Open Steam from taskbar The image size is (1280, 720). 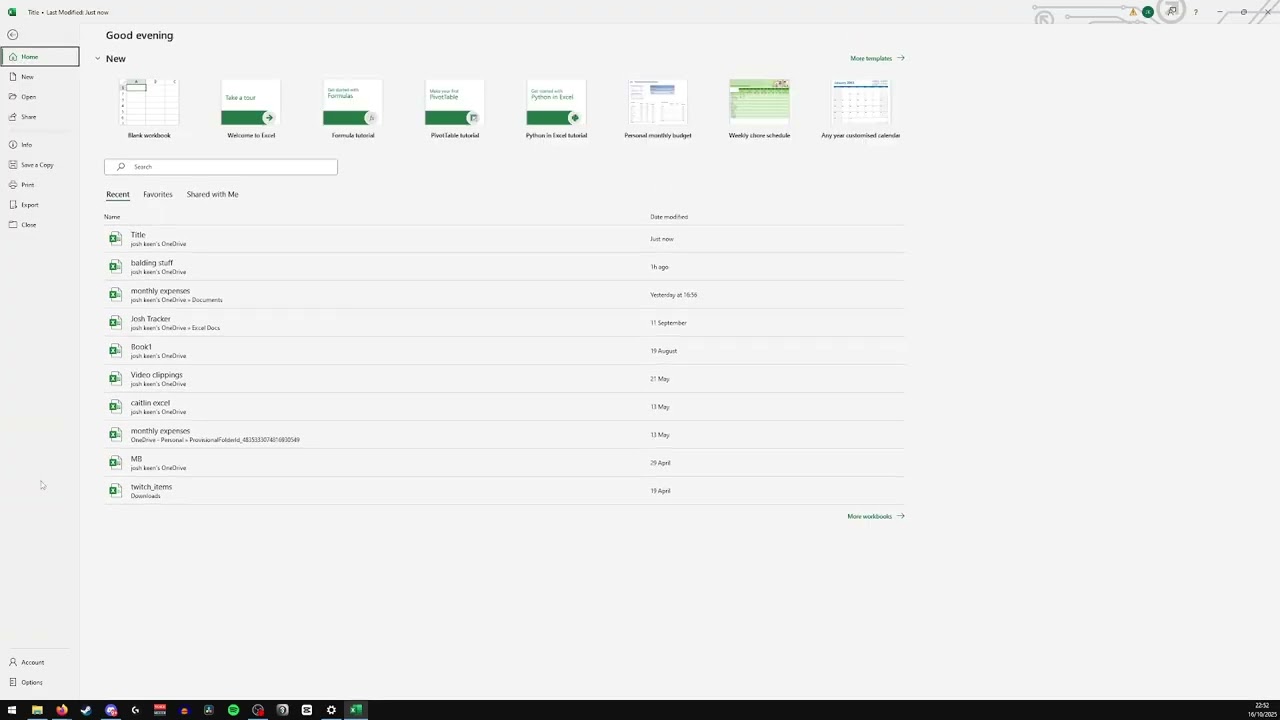pyautogui.click(x=86, y=710)
